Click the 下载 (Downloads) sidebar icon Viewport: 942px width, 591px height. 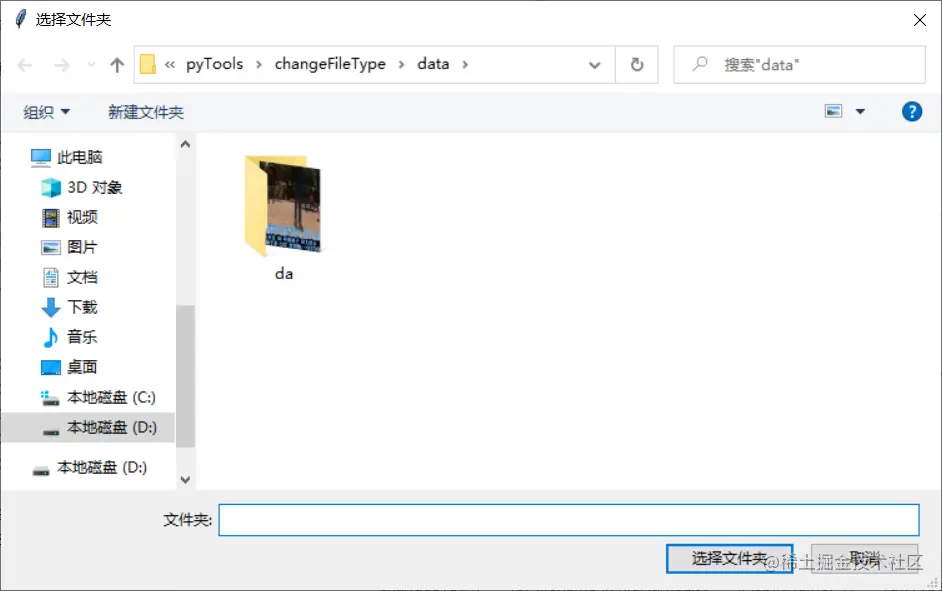(51, 307)
